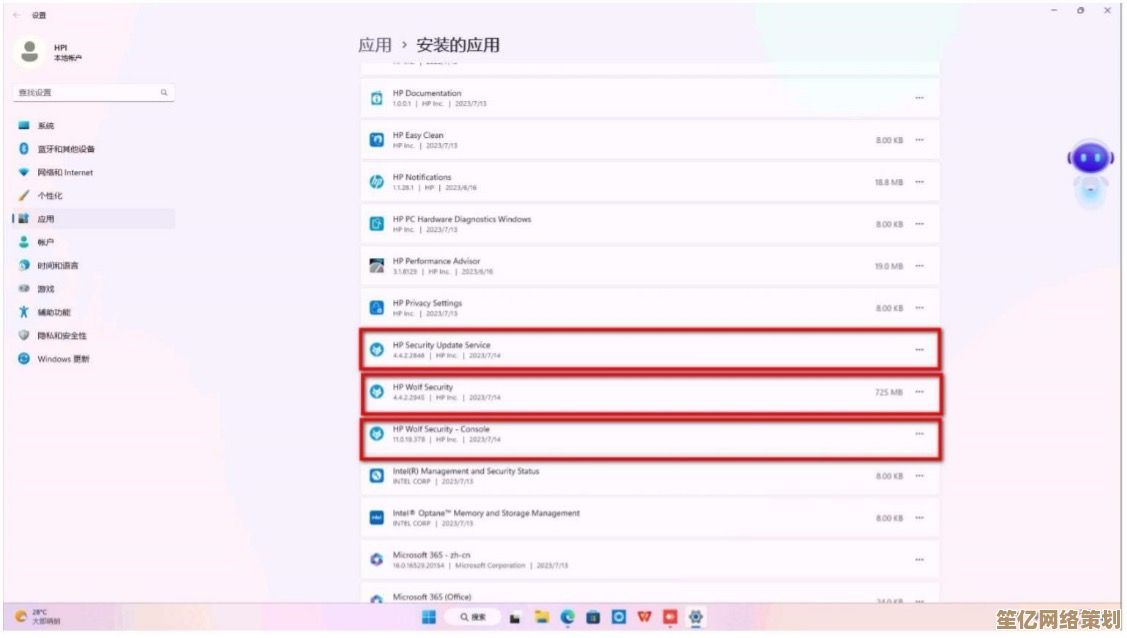The height and width of the screenshot is (638, 1127).
Task: Open more options for HP Privacy Settings
Action: click(x=919, y=308)
